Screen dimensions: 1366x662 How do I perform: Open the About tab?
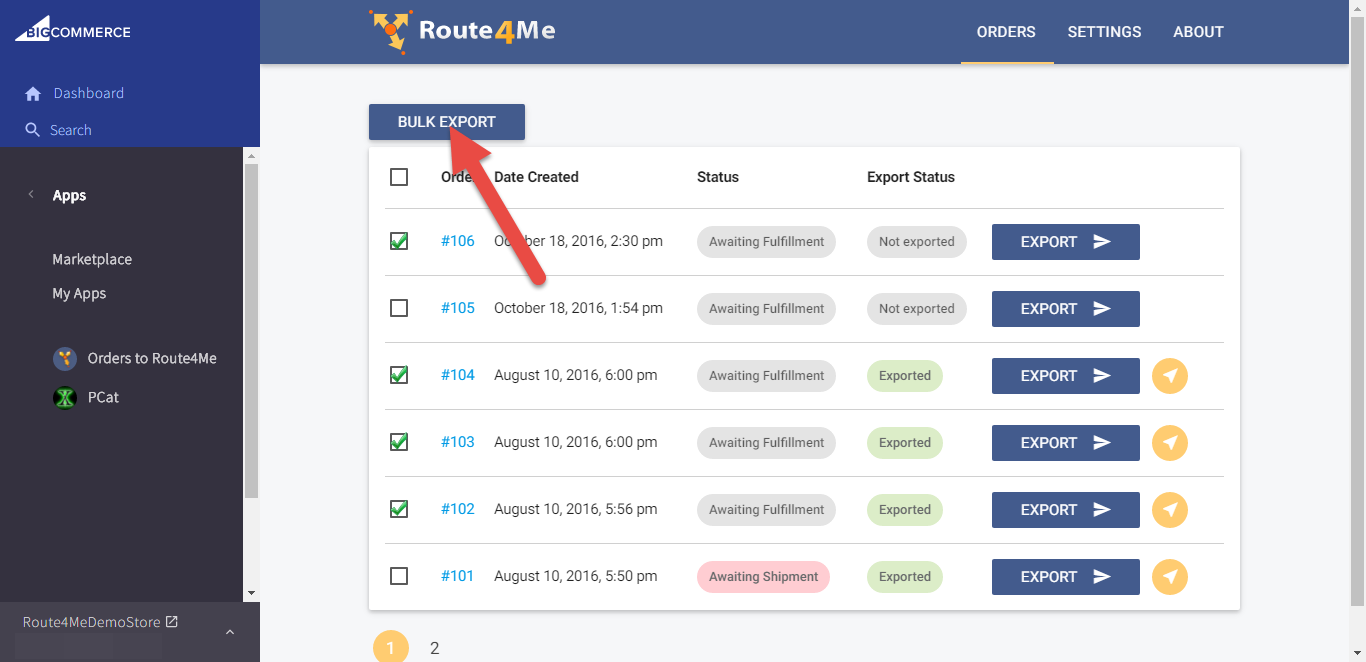tap(1198, 32)
